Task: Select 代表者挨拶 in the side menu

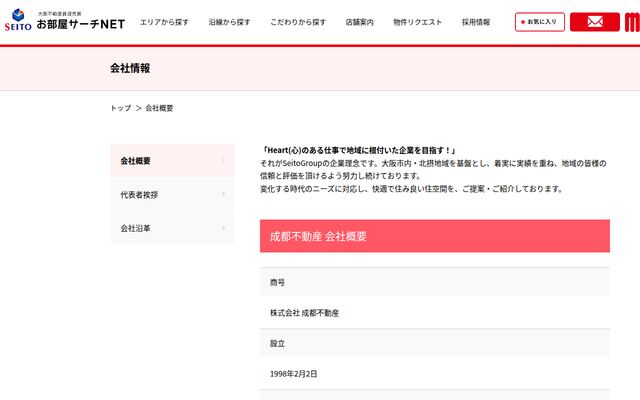Action: pos(172,195)
